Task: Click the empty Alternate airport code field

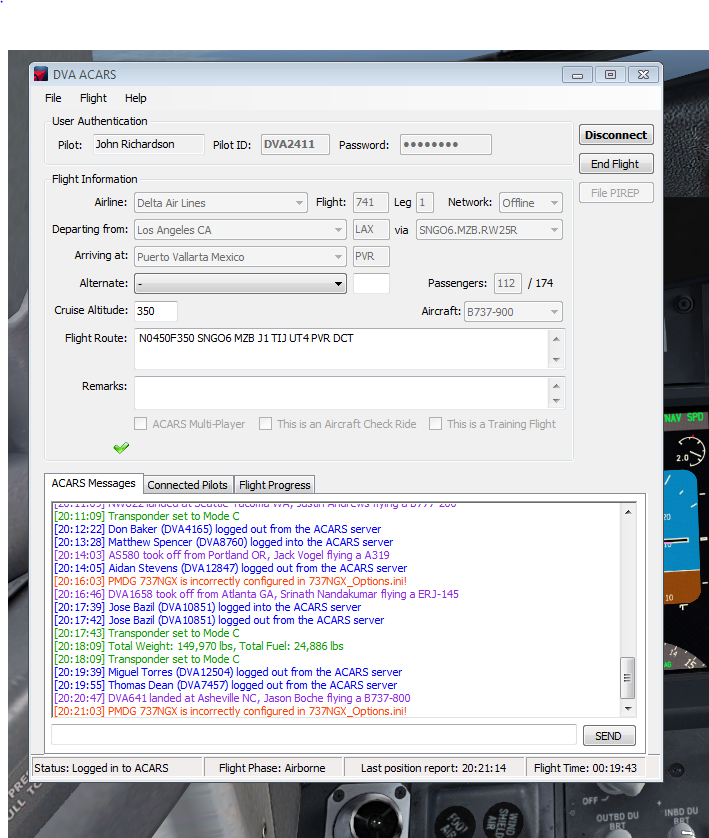Action: click(371, 283)
